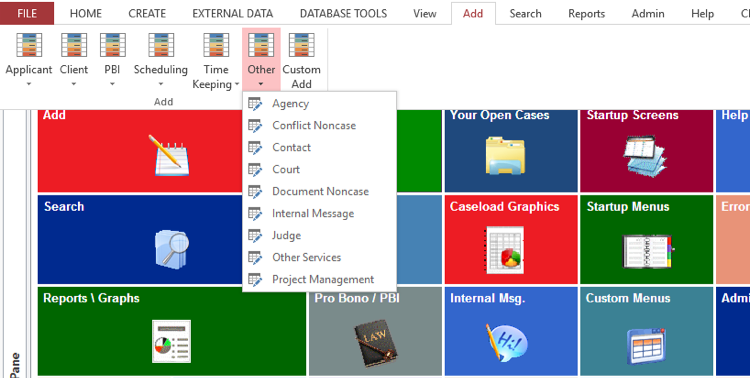Collapse the Other dropdown arrow

point(261,84)
